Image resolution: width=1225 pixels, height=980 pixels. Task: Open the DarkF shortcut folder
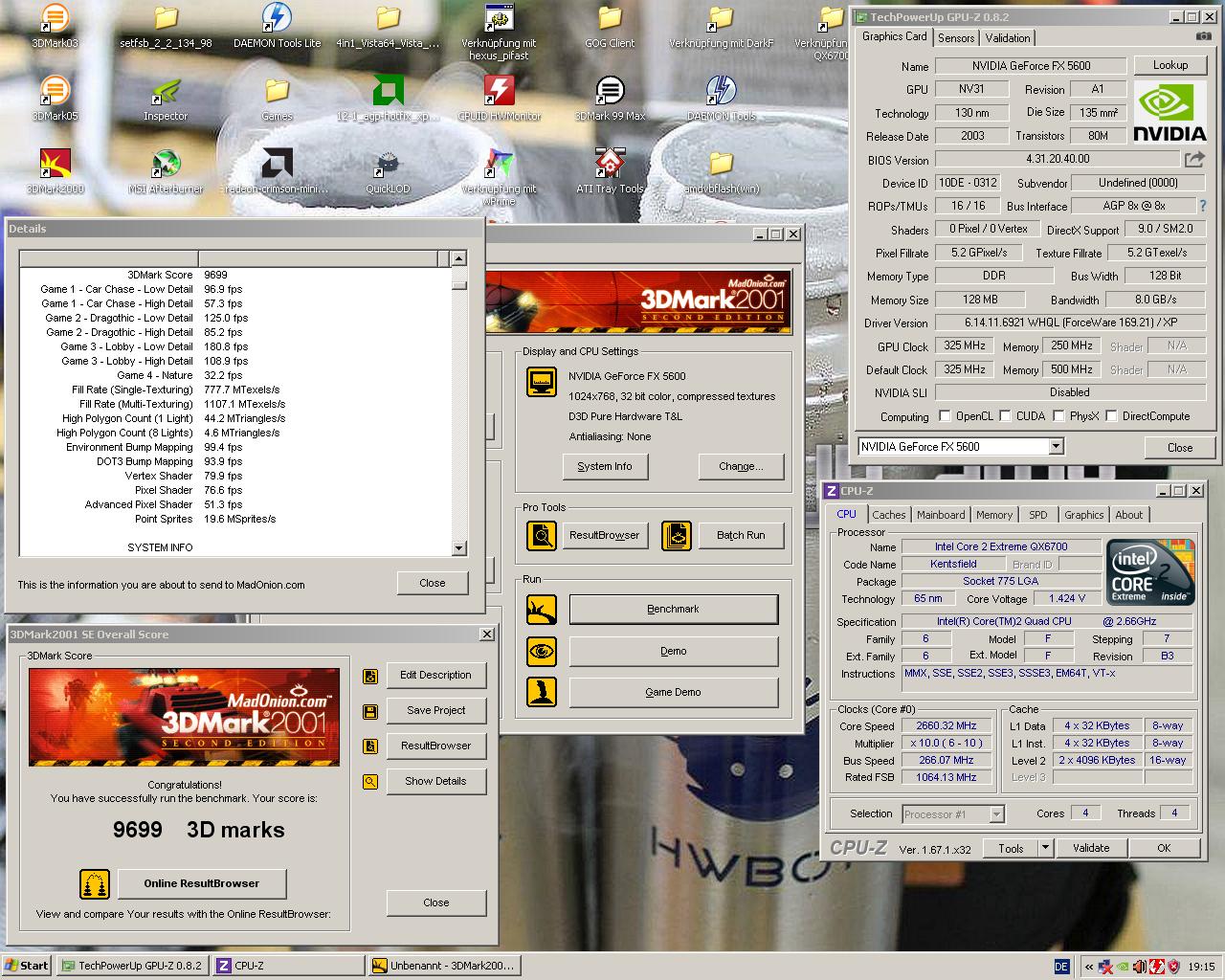coord(721,18)
